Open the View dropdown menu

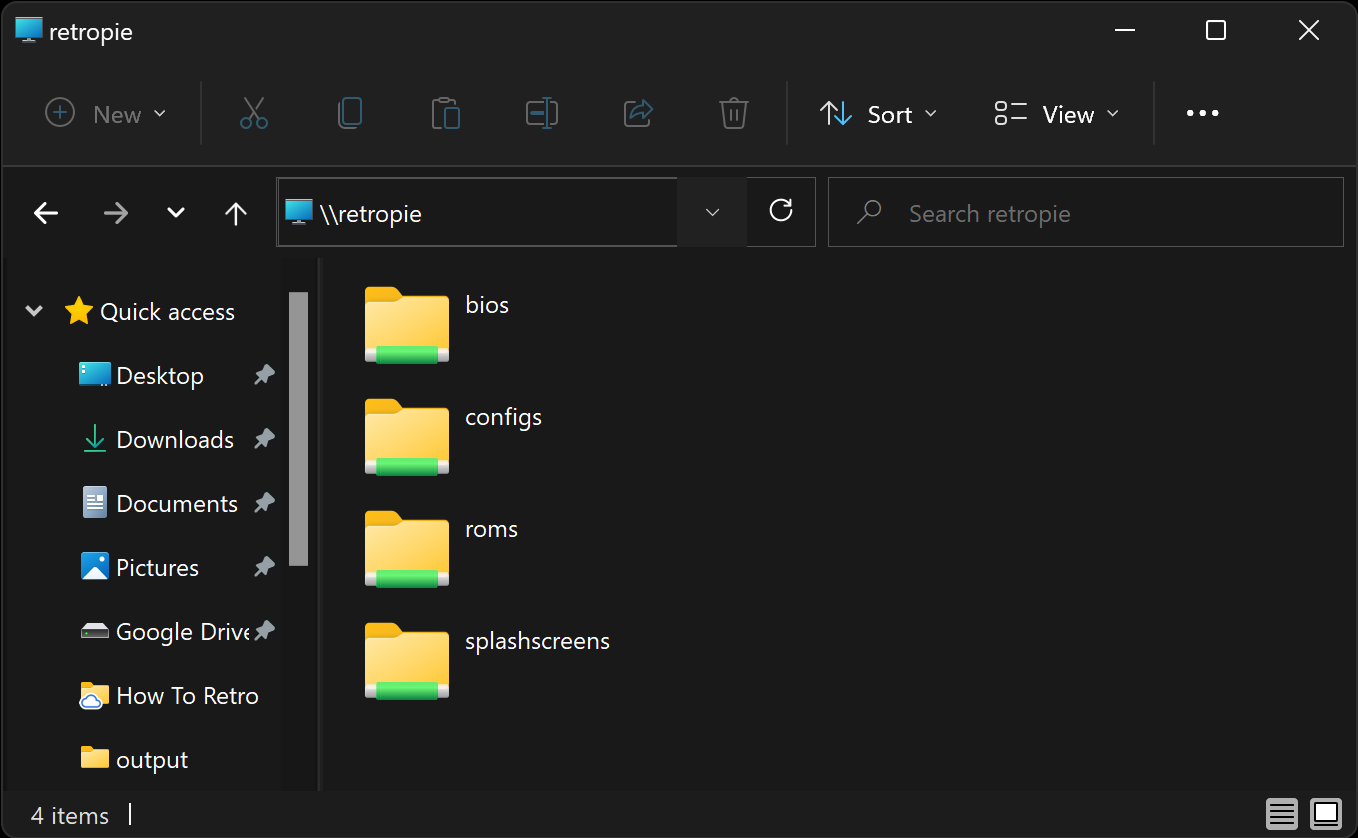point(1057,114)
